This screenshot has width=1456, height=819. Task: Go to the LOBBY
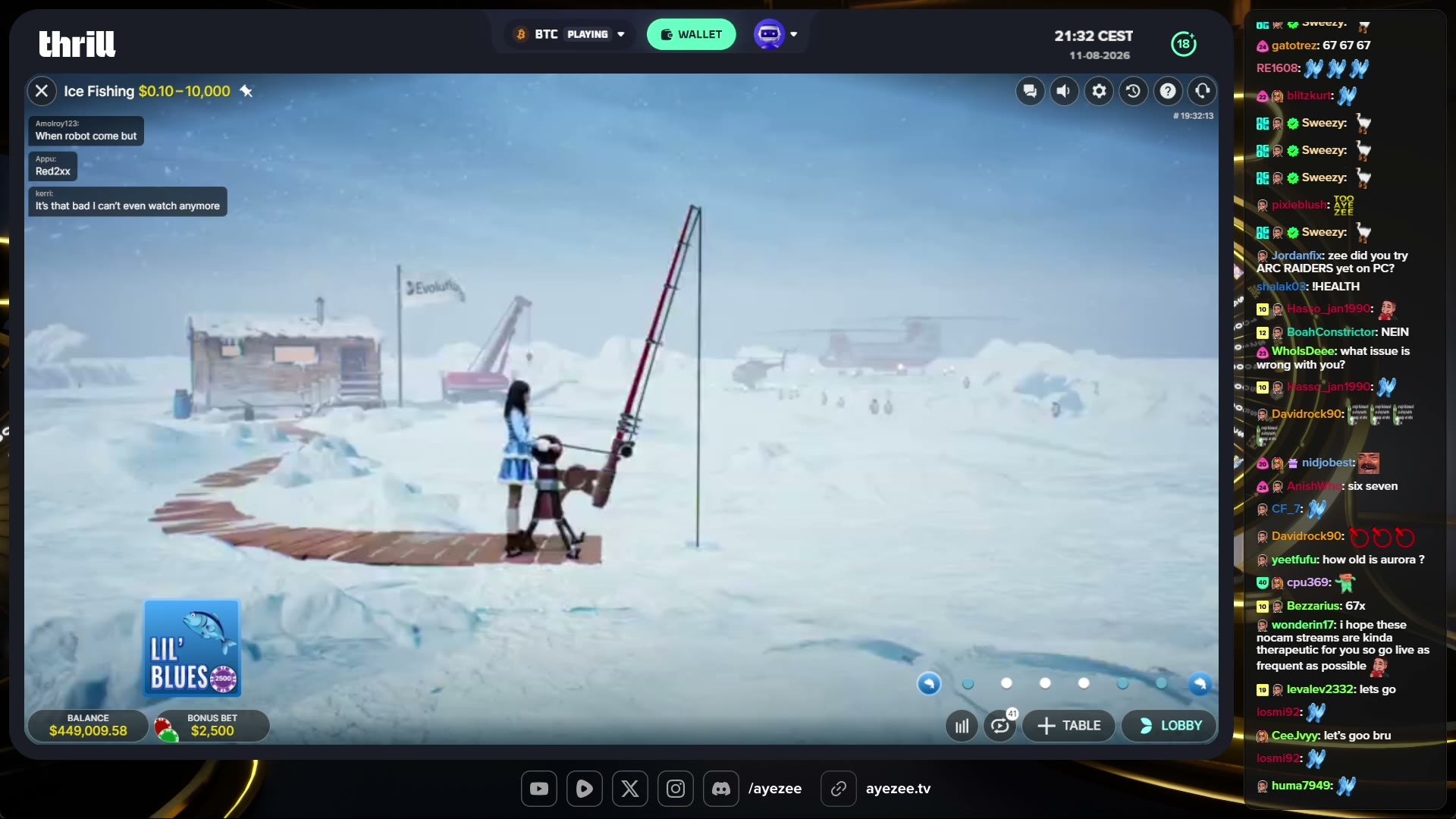coord(1170,726)
